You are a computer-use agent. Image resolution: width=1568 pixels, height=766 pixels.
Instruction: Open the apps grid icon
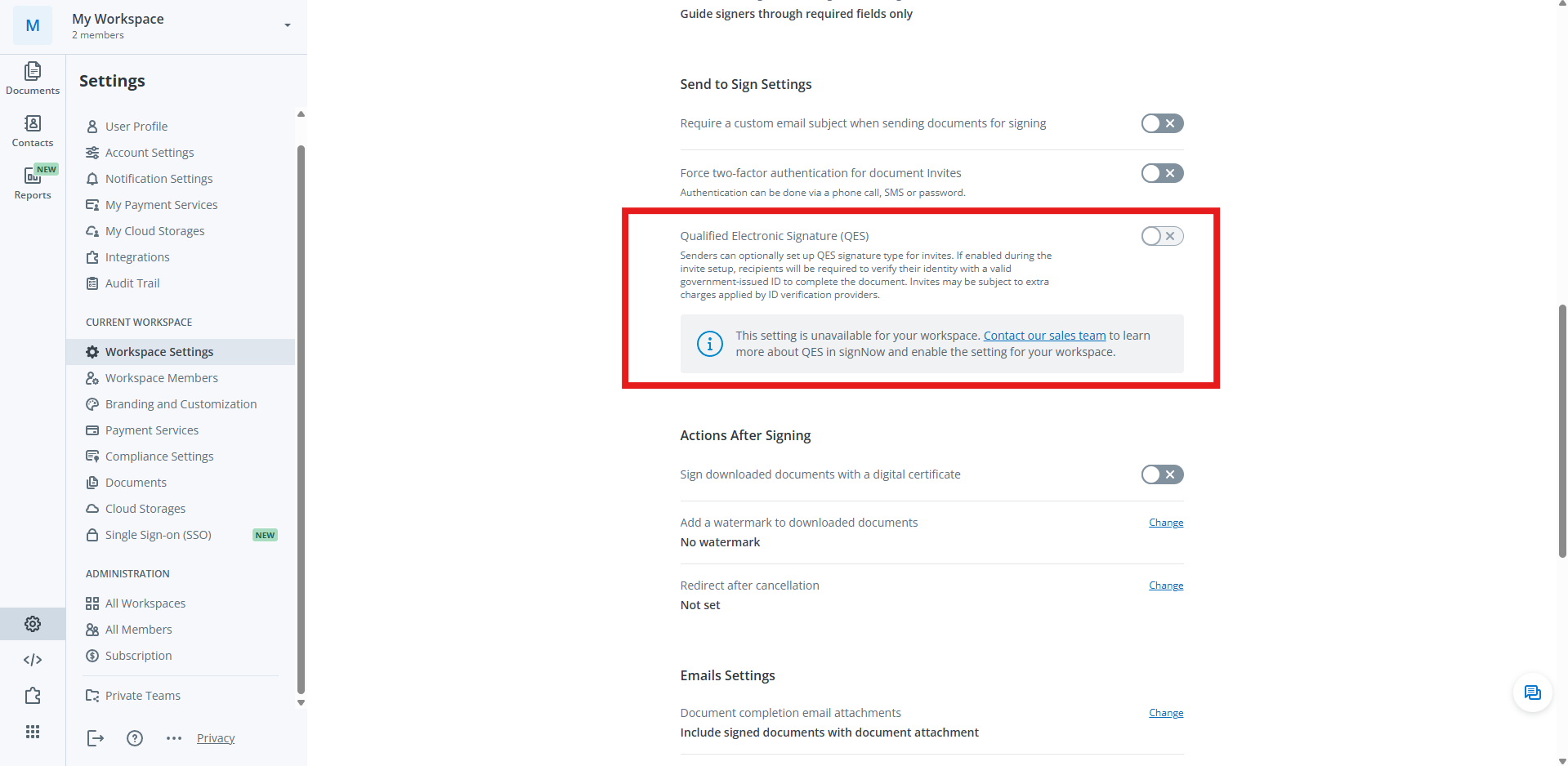click(33, 732)
